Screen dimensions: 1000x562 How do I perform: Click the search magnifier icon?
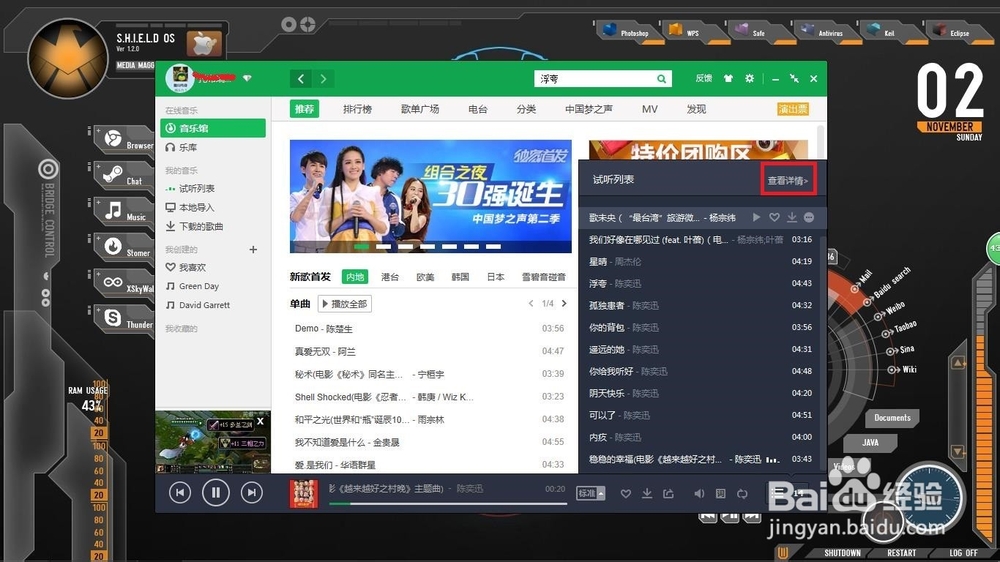661,78
